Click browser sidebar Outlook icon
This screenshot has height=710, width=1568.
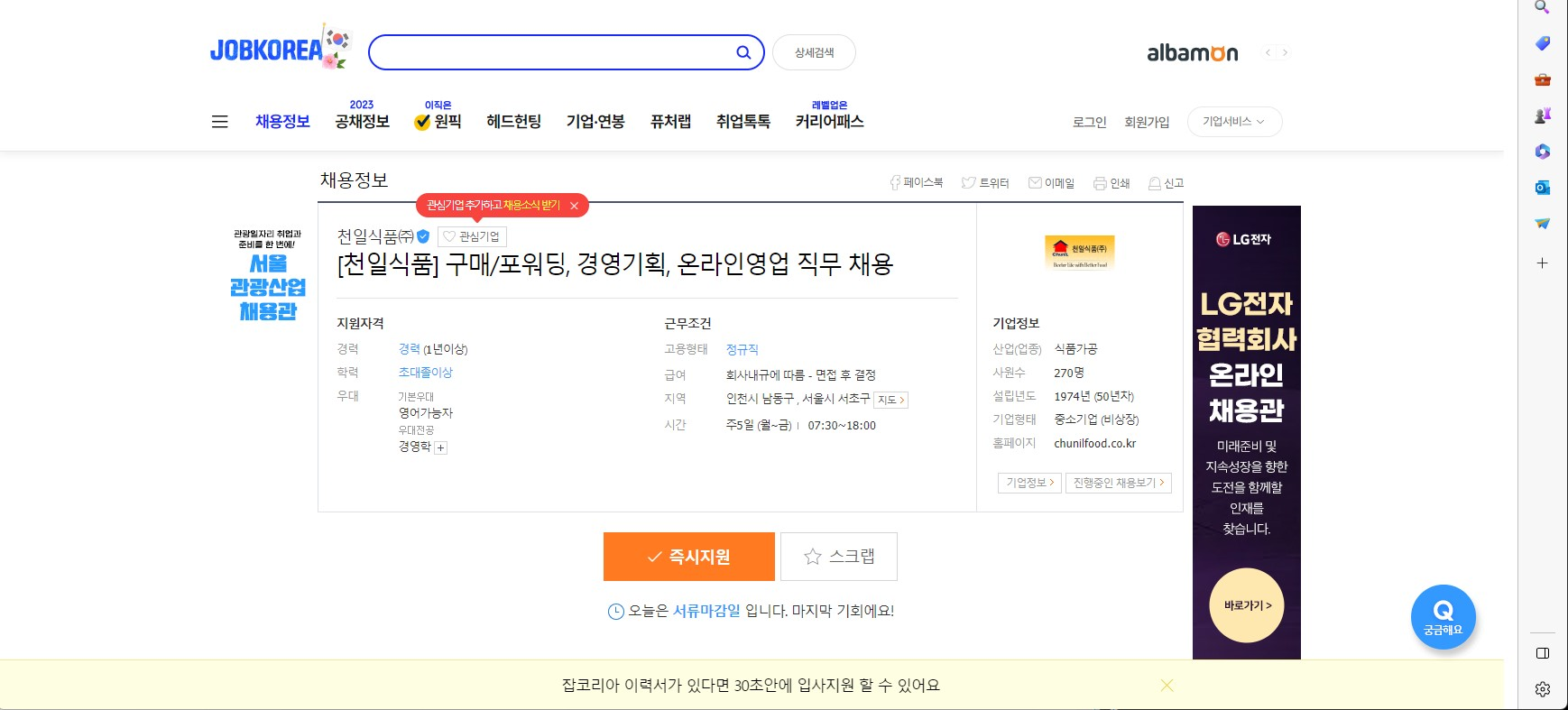coord(1543,188)
